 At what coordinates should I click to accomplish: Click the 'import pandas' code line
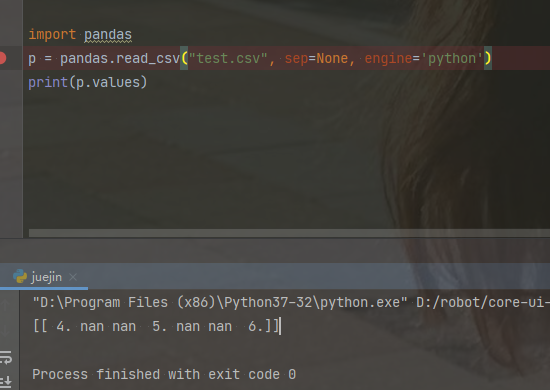click(x=80, y=34)
